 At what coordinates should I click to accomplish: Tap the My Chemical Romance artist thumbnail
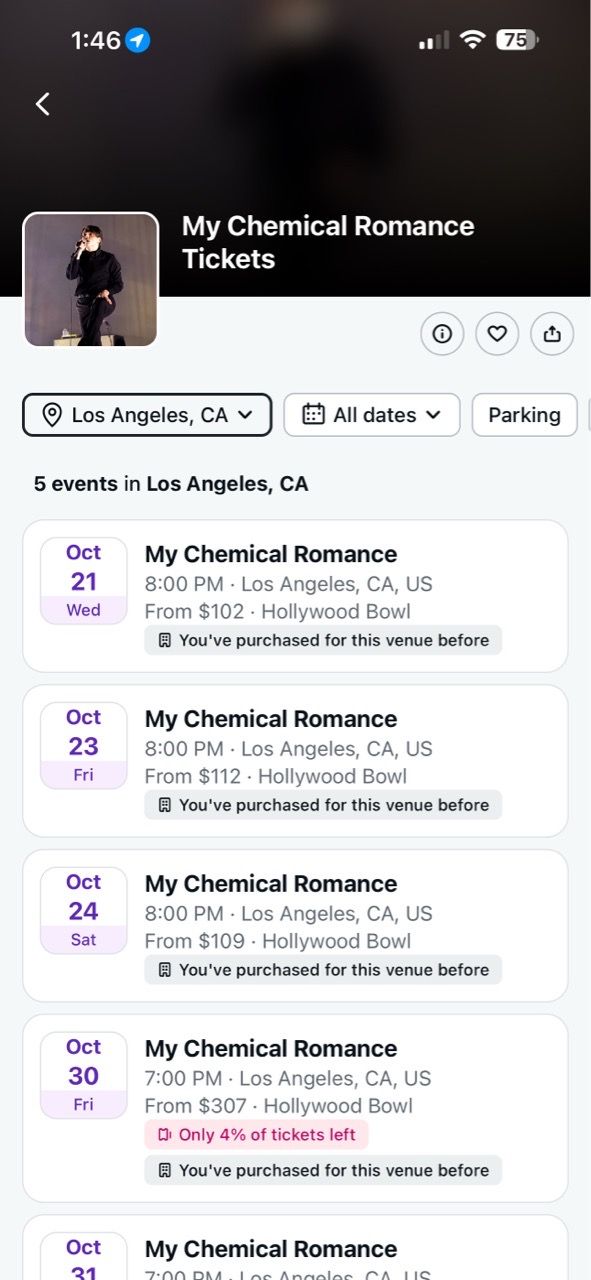[x=91, y=280]
